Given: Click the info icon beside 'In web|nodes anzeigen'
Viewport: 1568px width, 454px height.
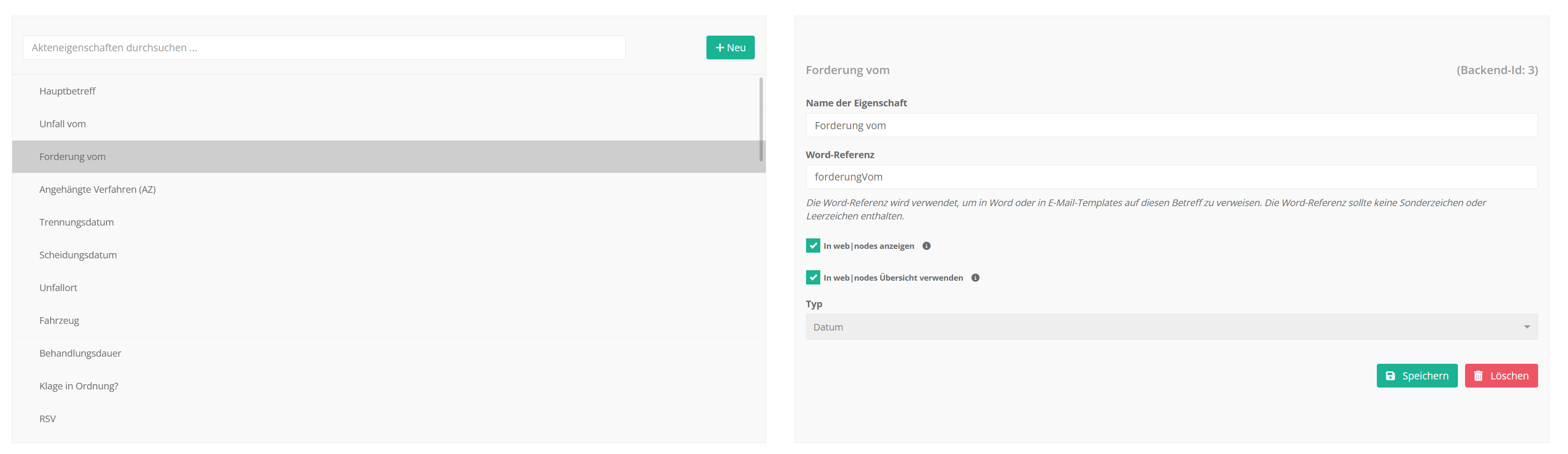Looking at the screenshot, I should pyautogui.click(x=926, y=246).
